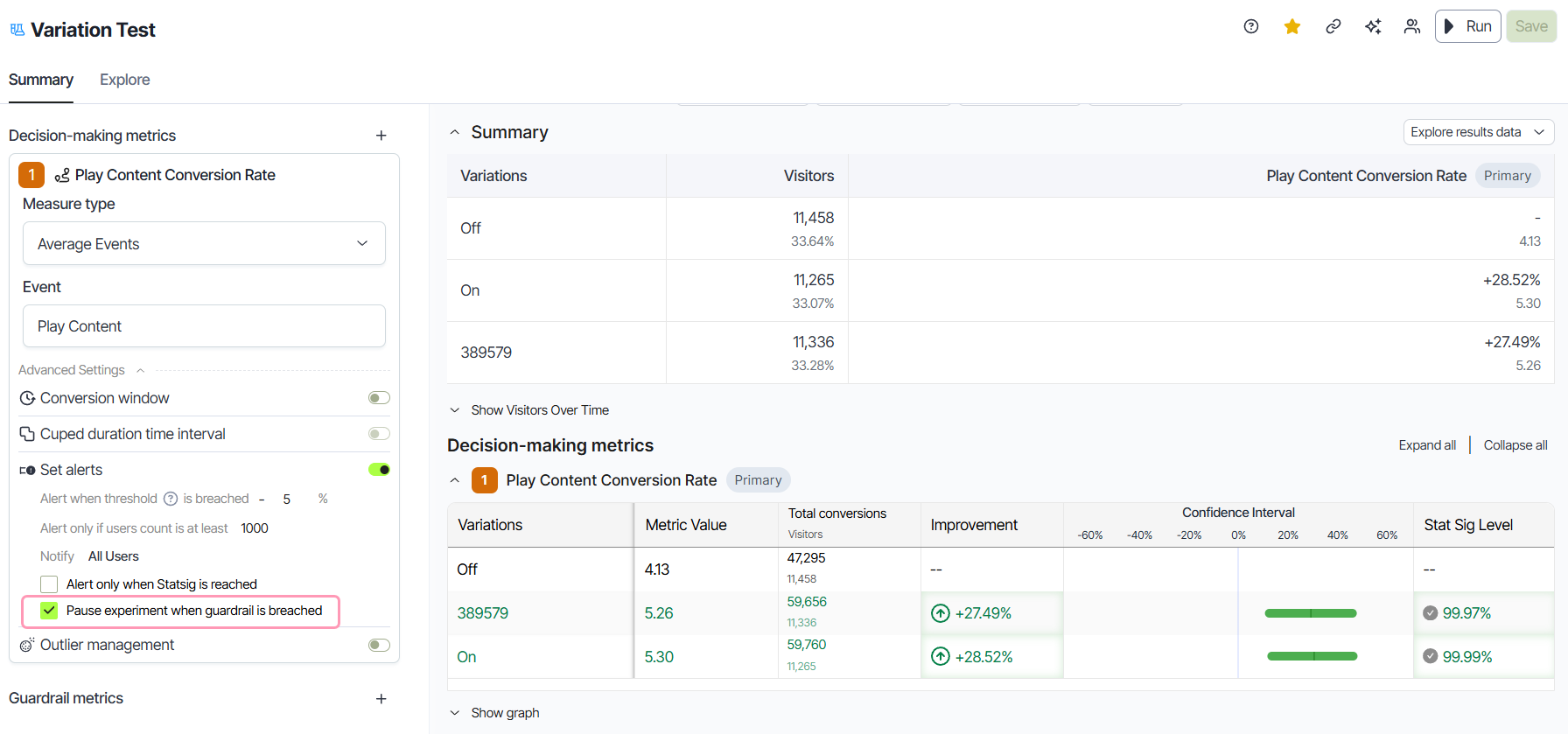Add a decision-making metric with plus icon

click(381, 136)
